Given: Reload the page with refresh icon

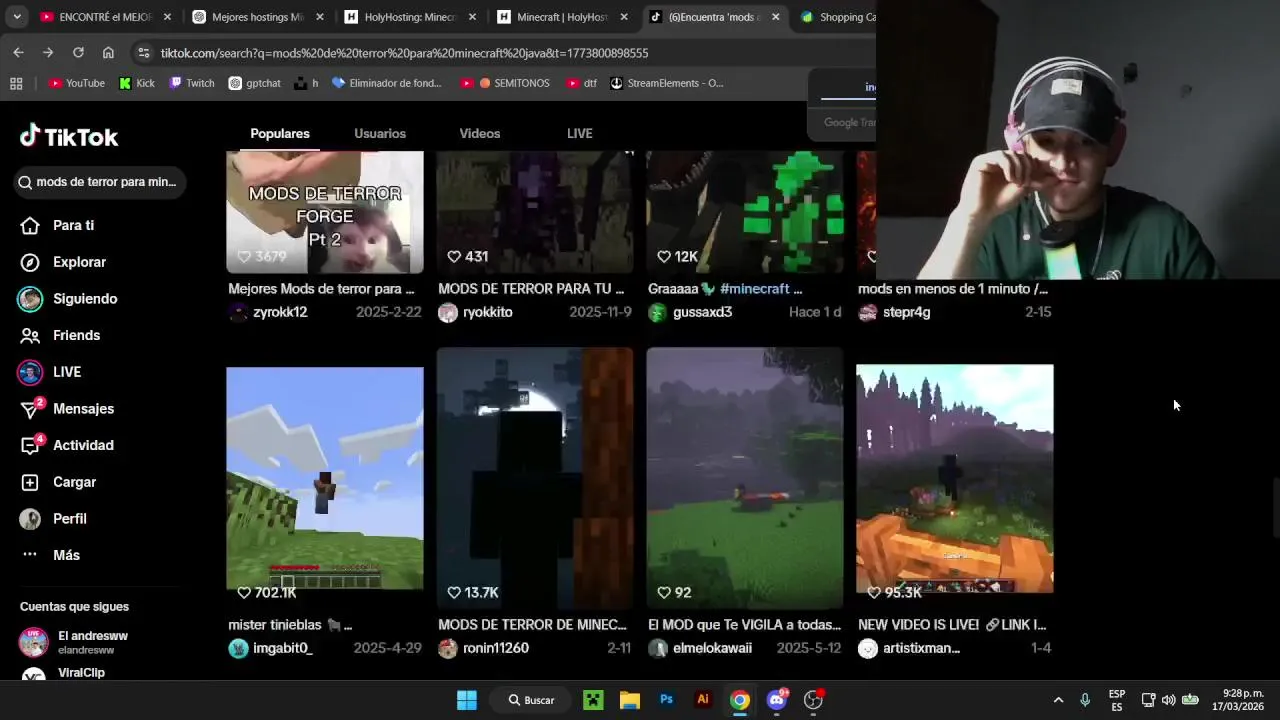Looking at the screenshot, I should [78, 53].
